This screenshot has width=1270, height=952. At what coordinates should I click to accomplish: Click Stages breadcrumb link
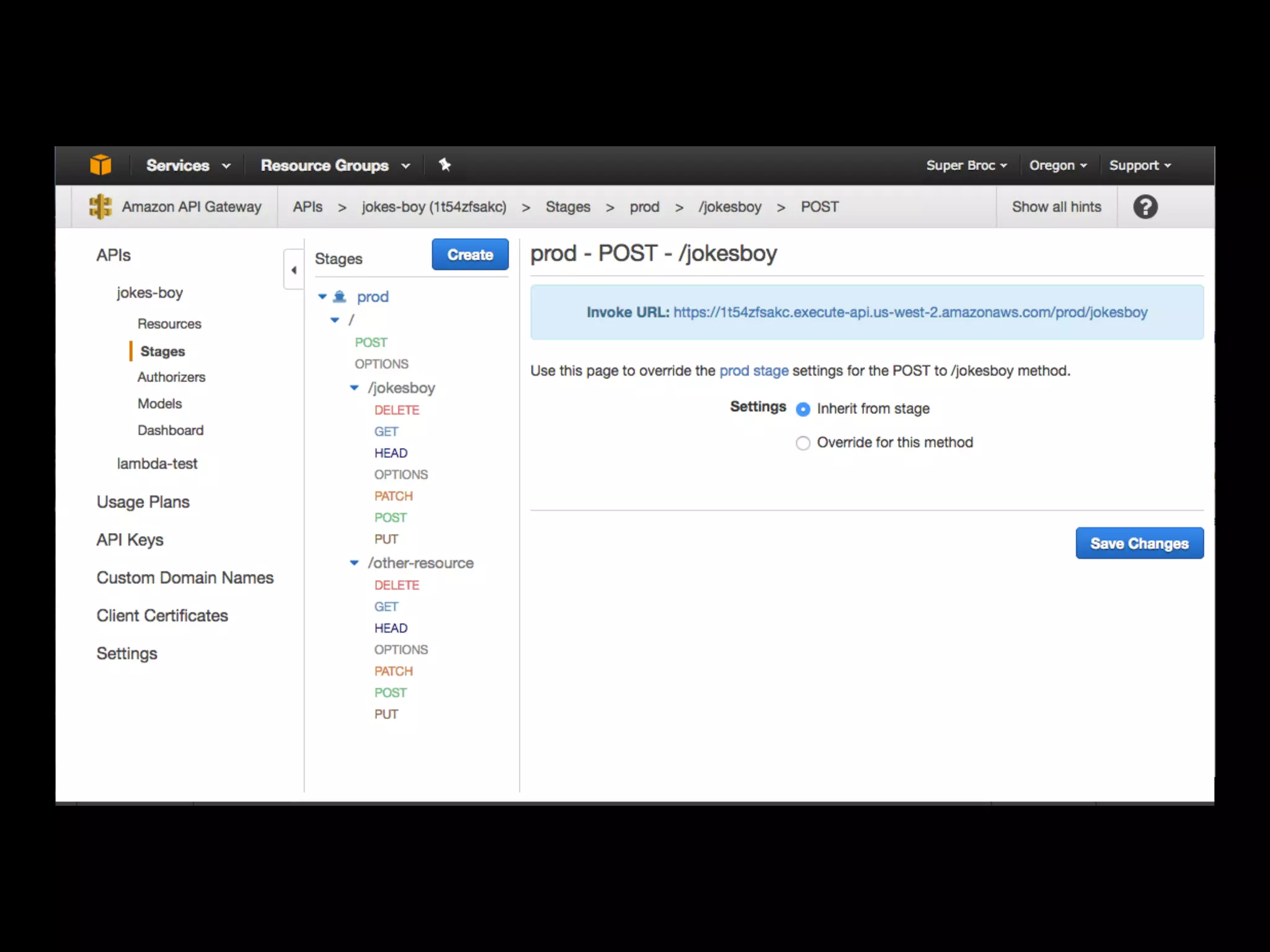568,207
